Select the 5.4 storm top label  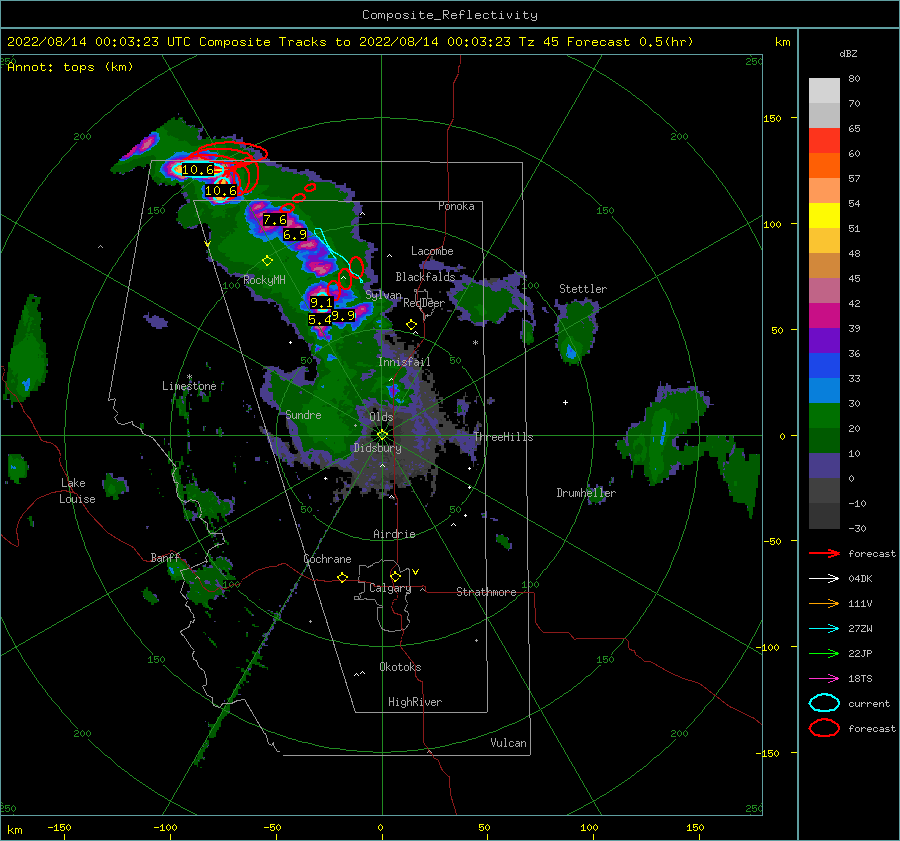320,319
